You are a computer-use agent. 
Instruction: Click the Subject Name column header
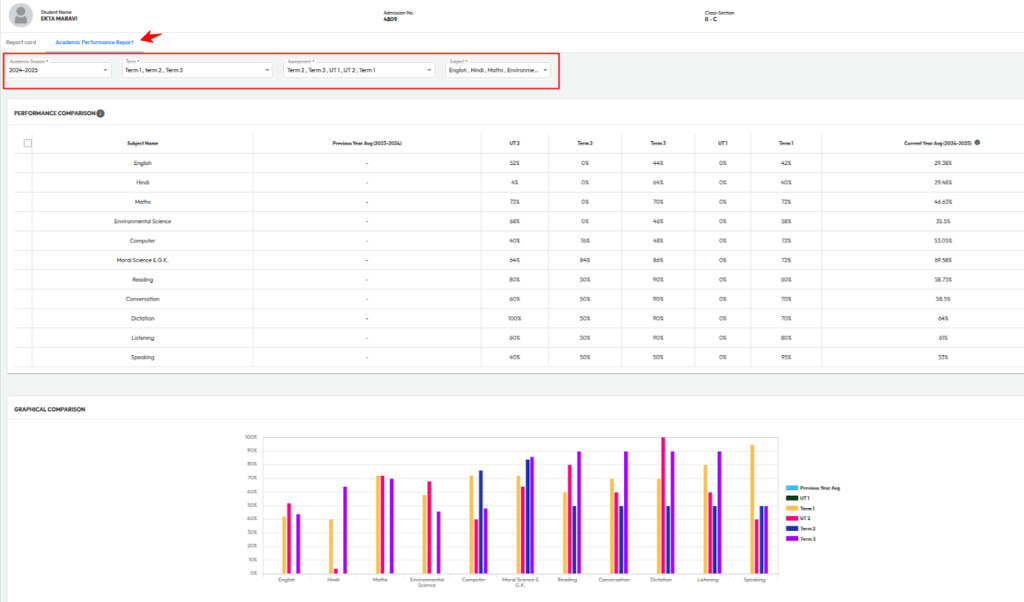(142, 143)
